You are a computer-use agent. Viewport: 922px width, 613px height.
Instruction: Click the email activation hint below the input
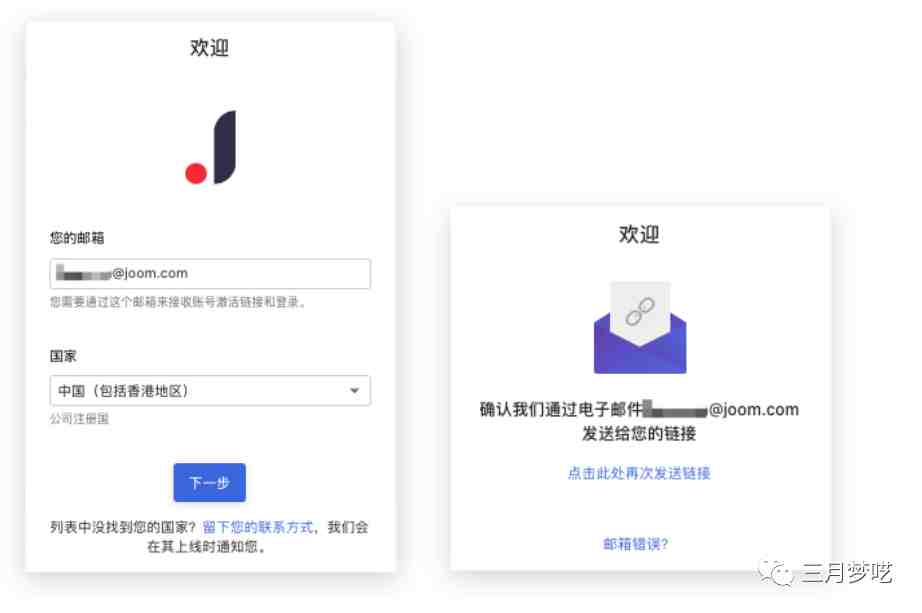pos(178,302)
